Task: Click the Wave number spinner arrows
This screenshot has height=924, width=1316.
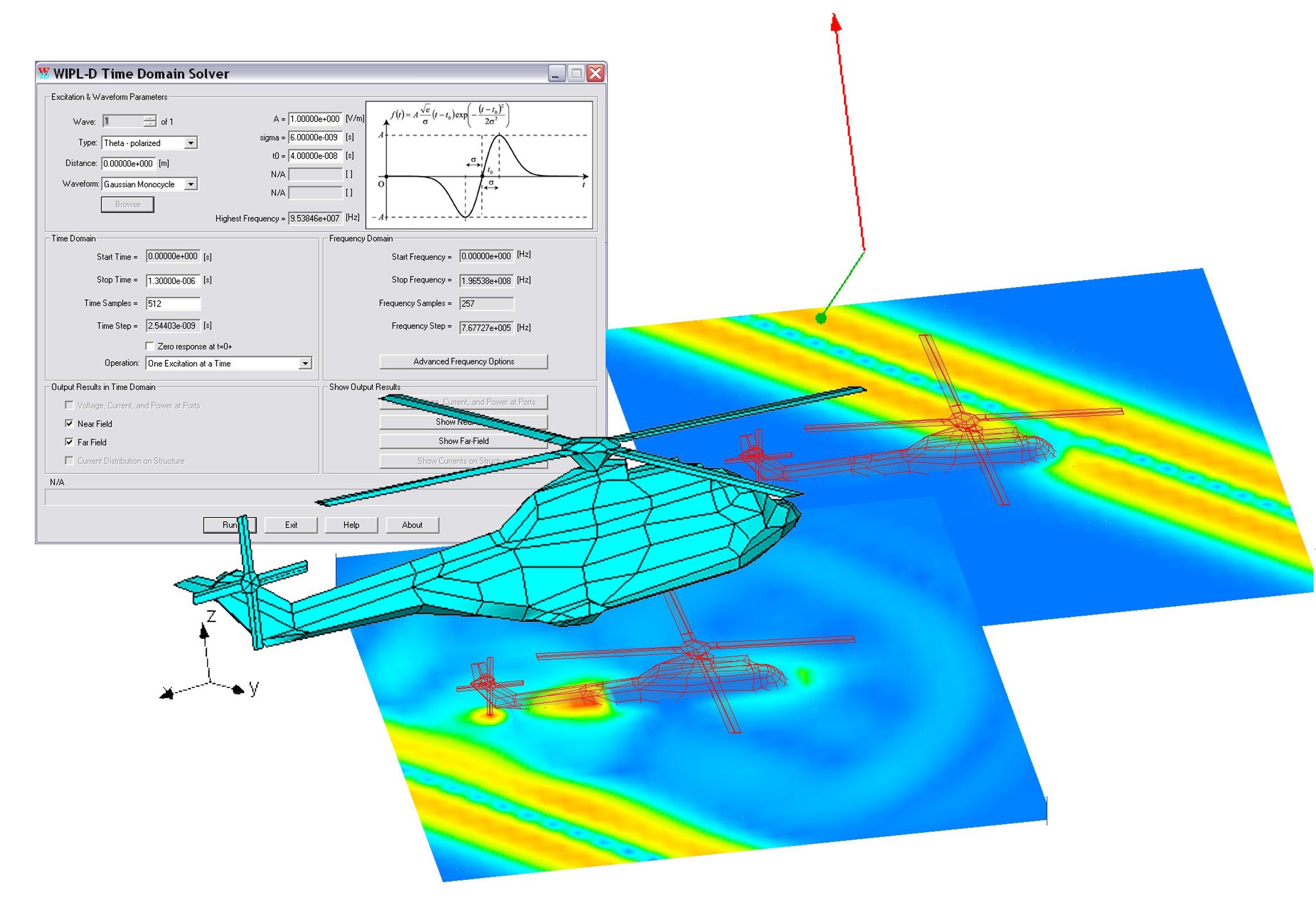Action: click(x=150, y=121)
